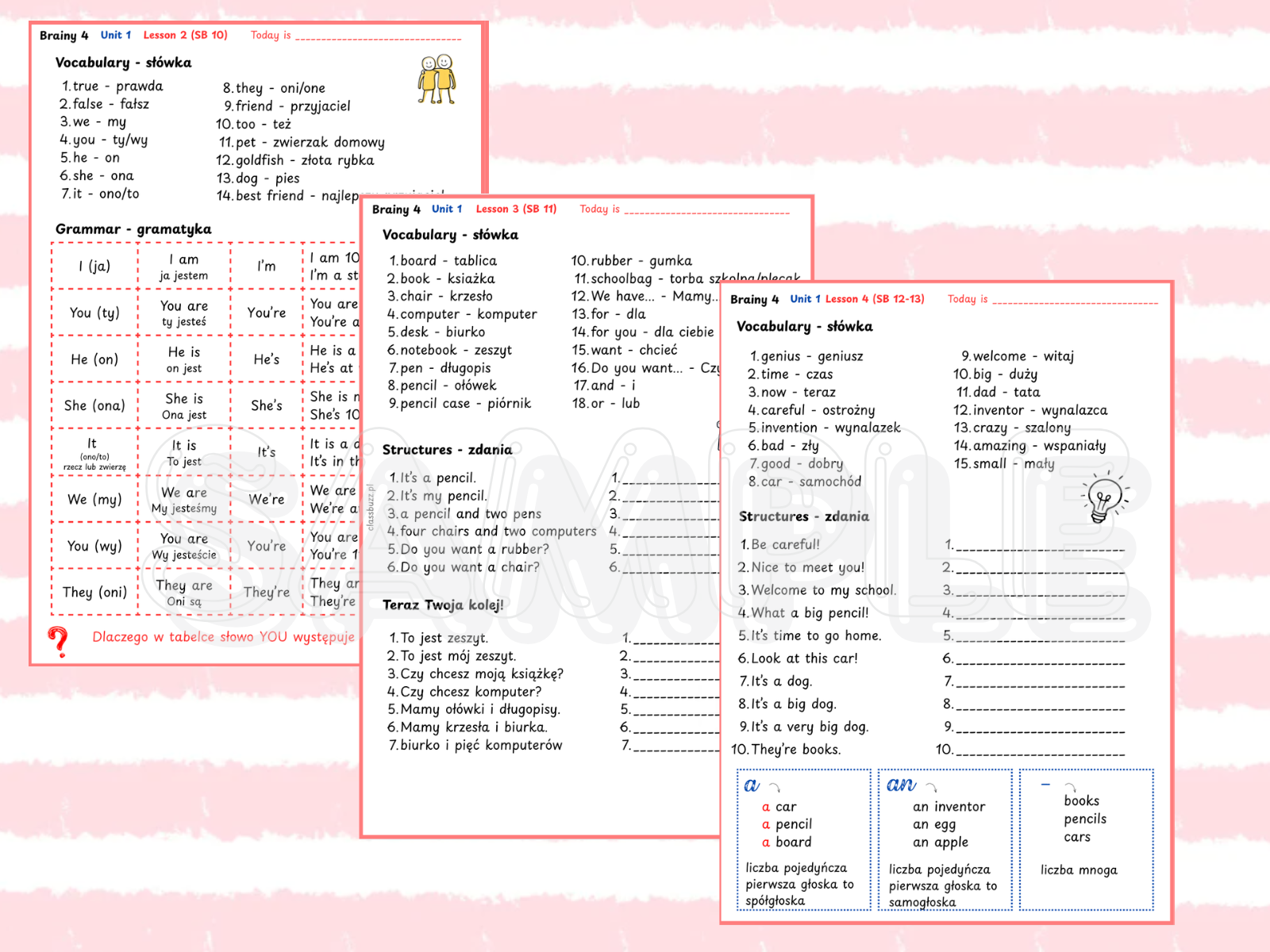Select the sentence "Nice to meet you!"
The image size is (1270, 952).
click(801, 568)
